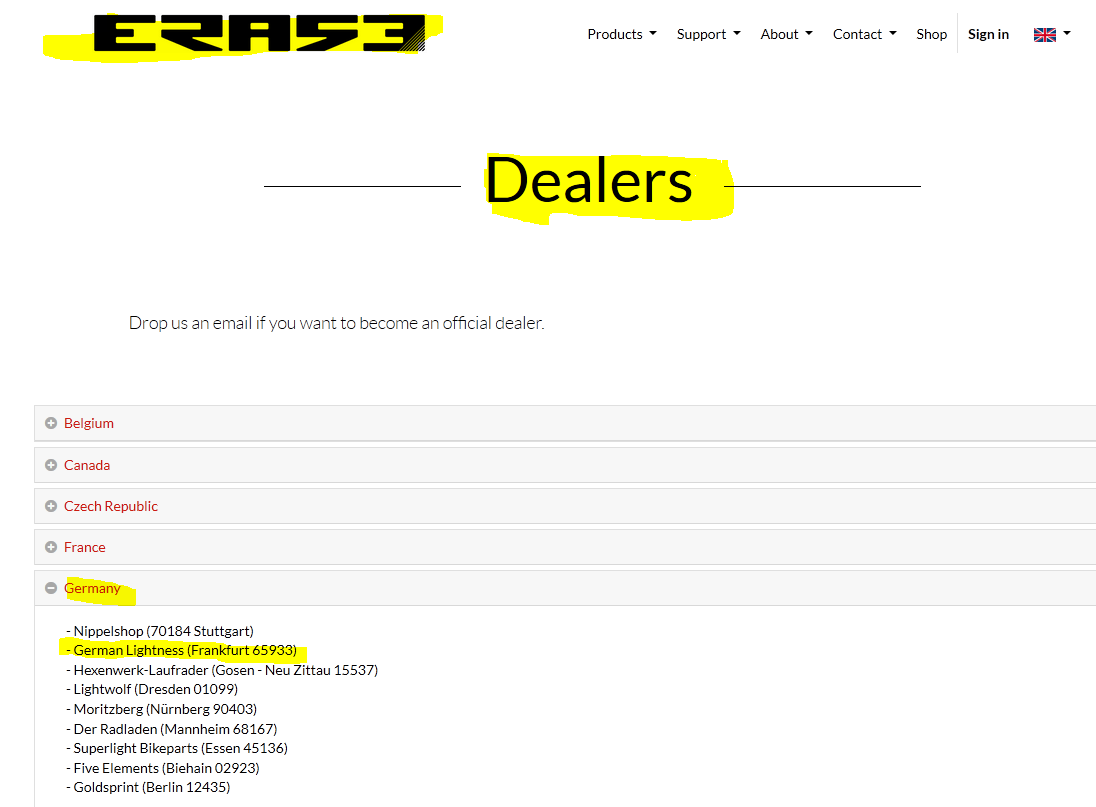Open the language selector dropdown arrow

click(1067, 33)
